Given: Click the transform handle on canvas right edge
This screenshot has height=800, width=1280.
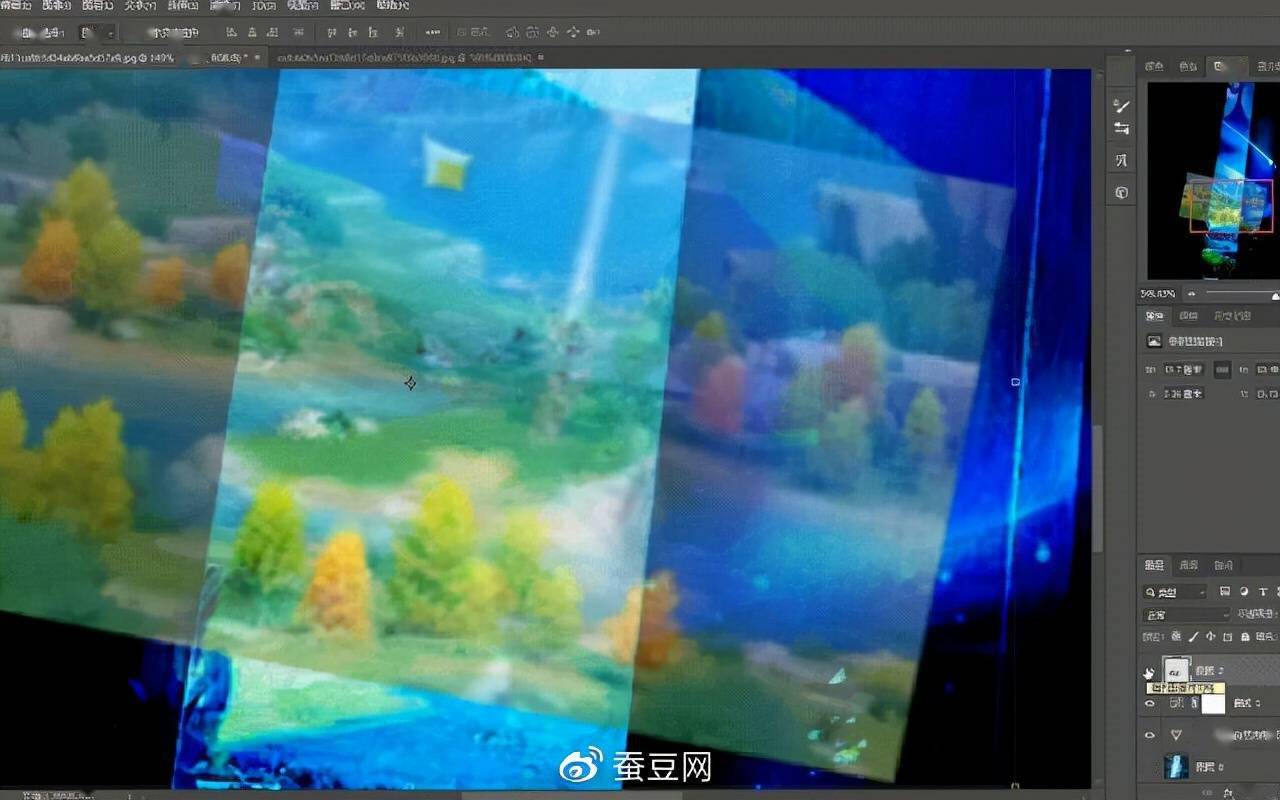Looking at the screenshot, I should [1016, 382].
